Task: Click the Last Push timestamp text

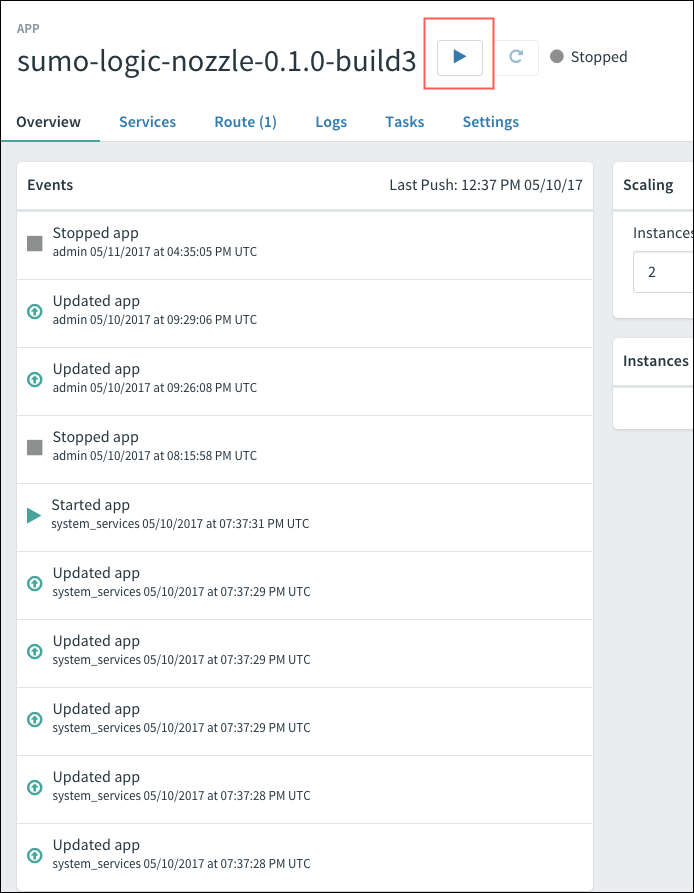Action: pyautogui.click(x=485, y=185)
